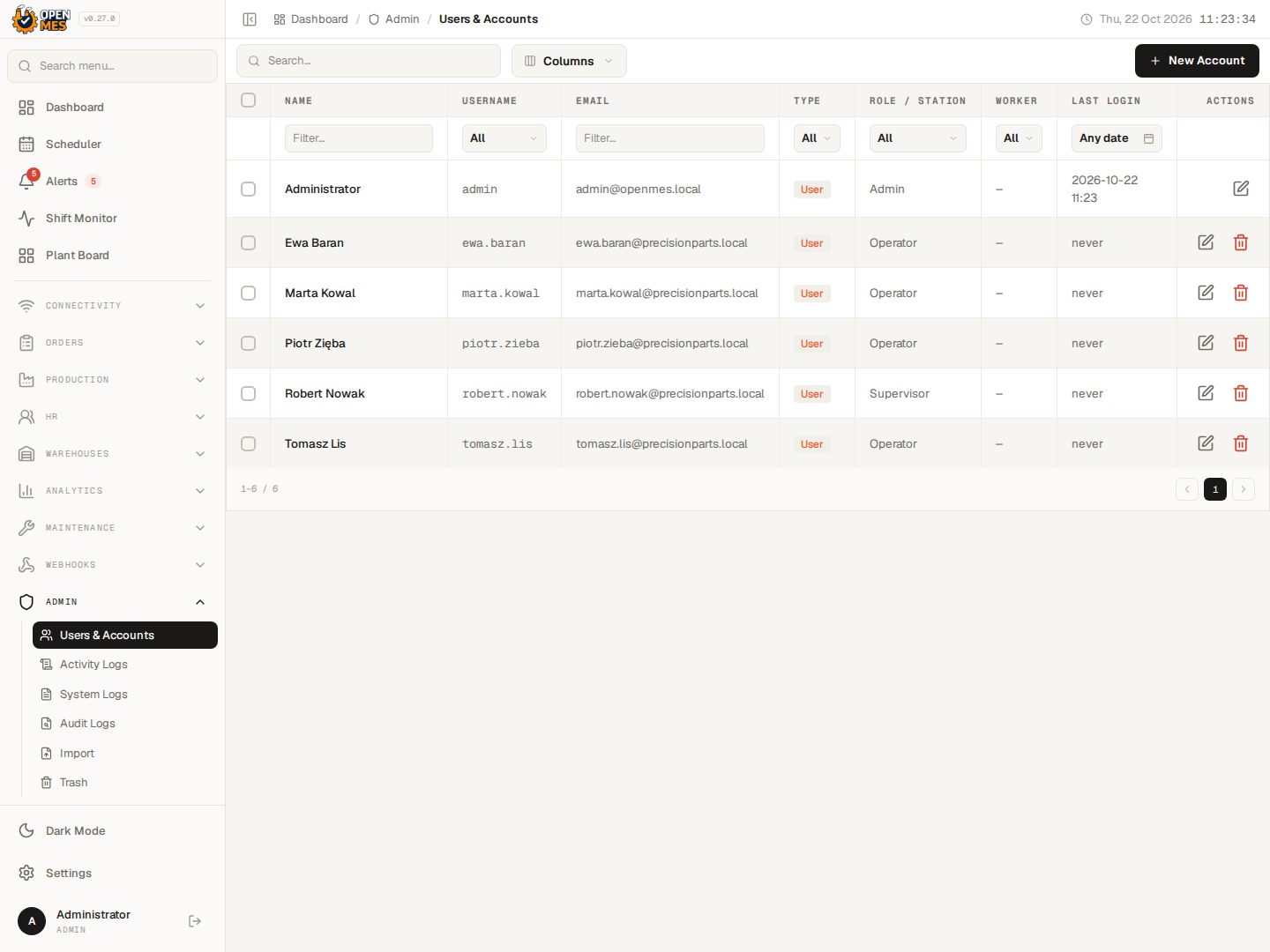Open the Username filter dropdown
Image resolution: width=1270 pixels, height=952 pixels.
pos(504,138)
